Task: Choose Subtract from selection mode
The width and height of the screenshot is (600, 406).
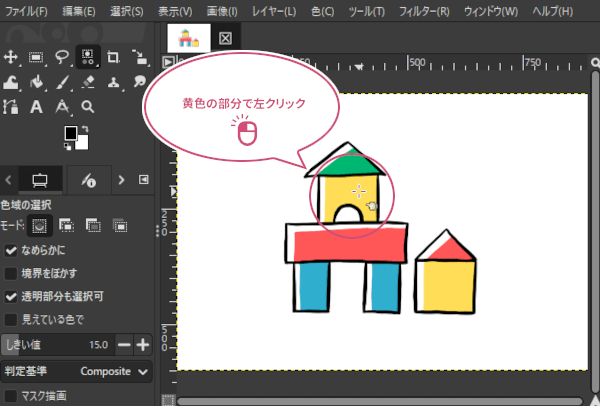Action: [x=93, y=226]
